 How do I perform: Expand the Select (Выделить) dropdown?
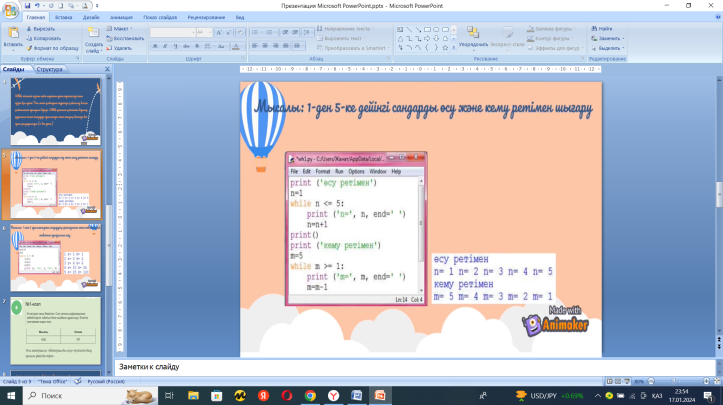tap(610, 47)
